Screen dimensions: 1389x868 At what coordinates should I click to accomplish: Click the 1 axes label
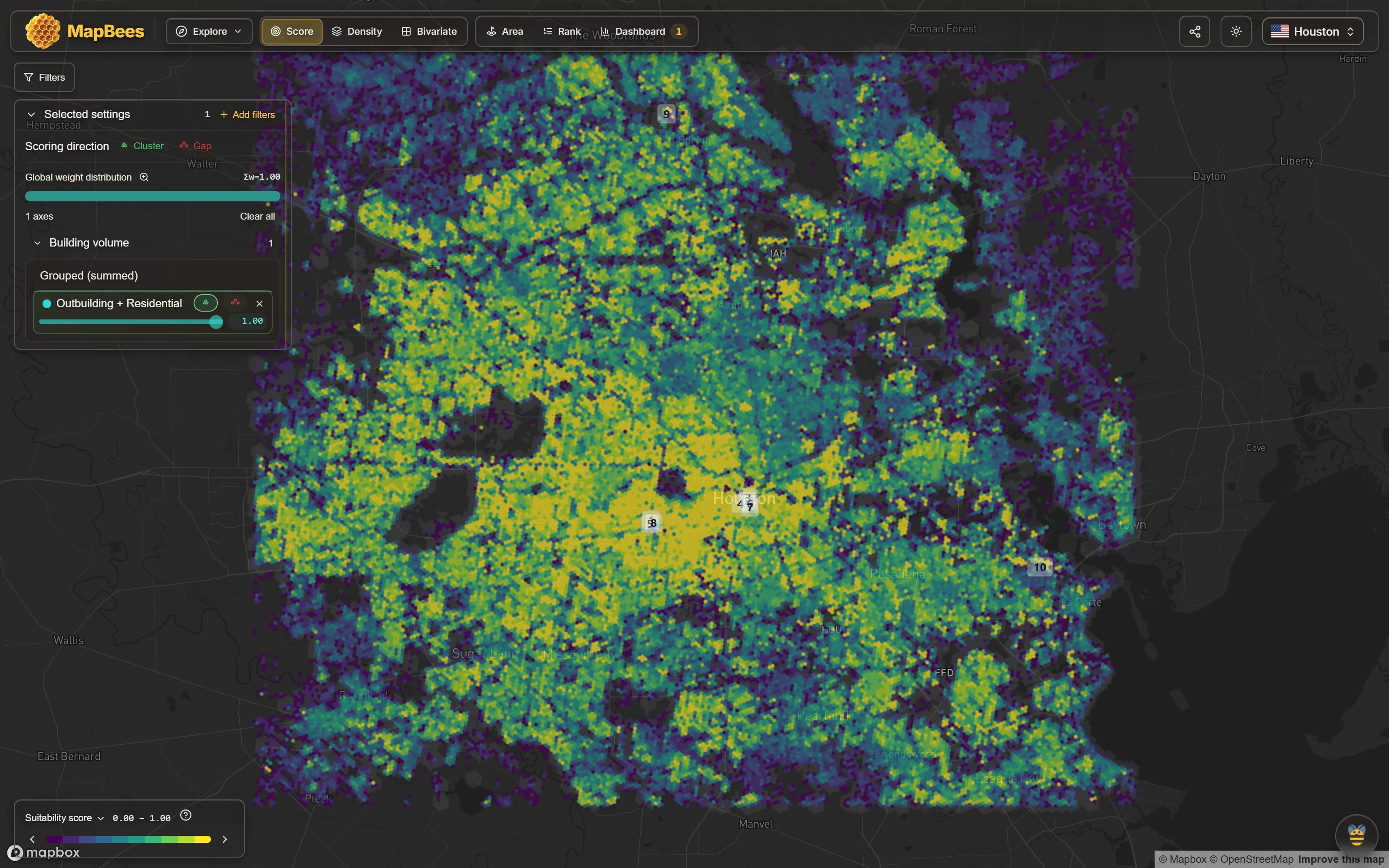[x=39, y=217]
